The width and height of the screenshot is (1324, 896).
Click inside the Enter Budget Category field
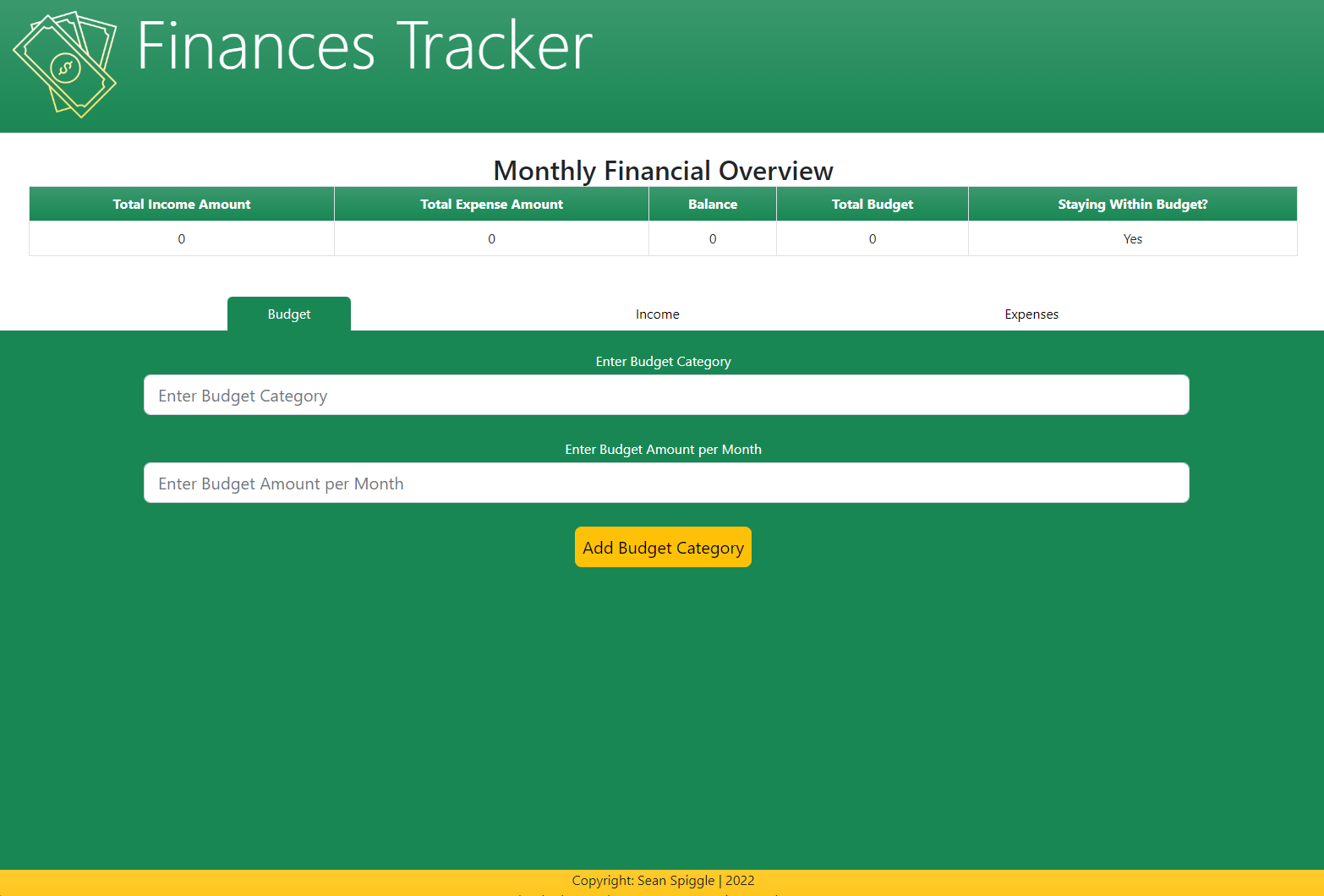(666, 395)
